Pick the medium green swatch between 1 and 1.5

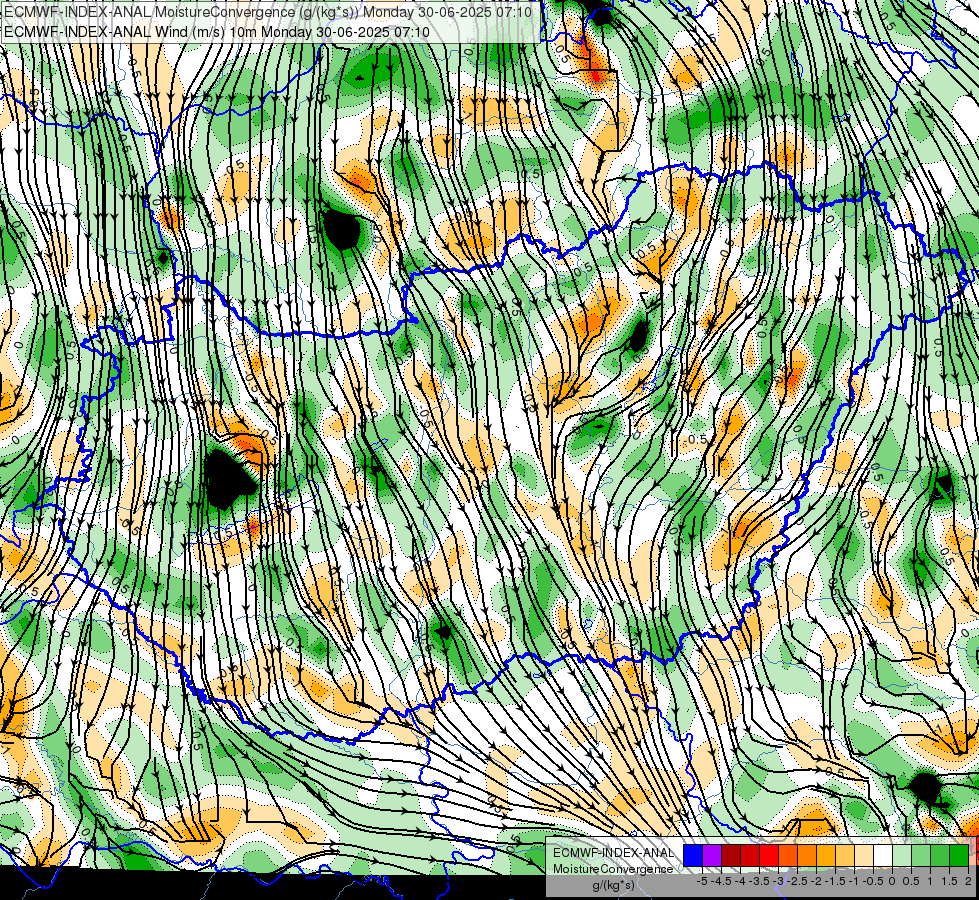click(940, 855)
